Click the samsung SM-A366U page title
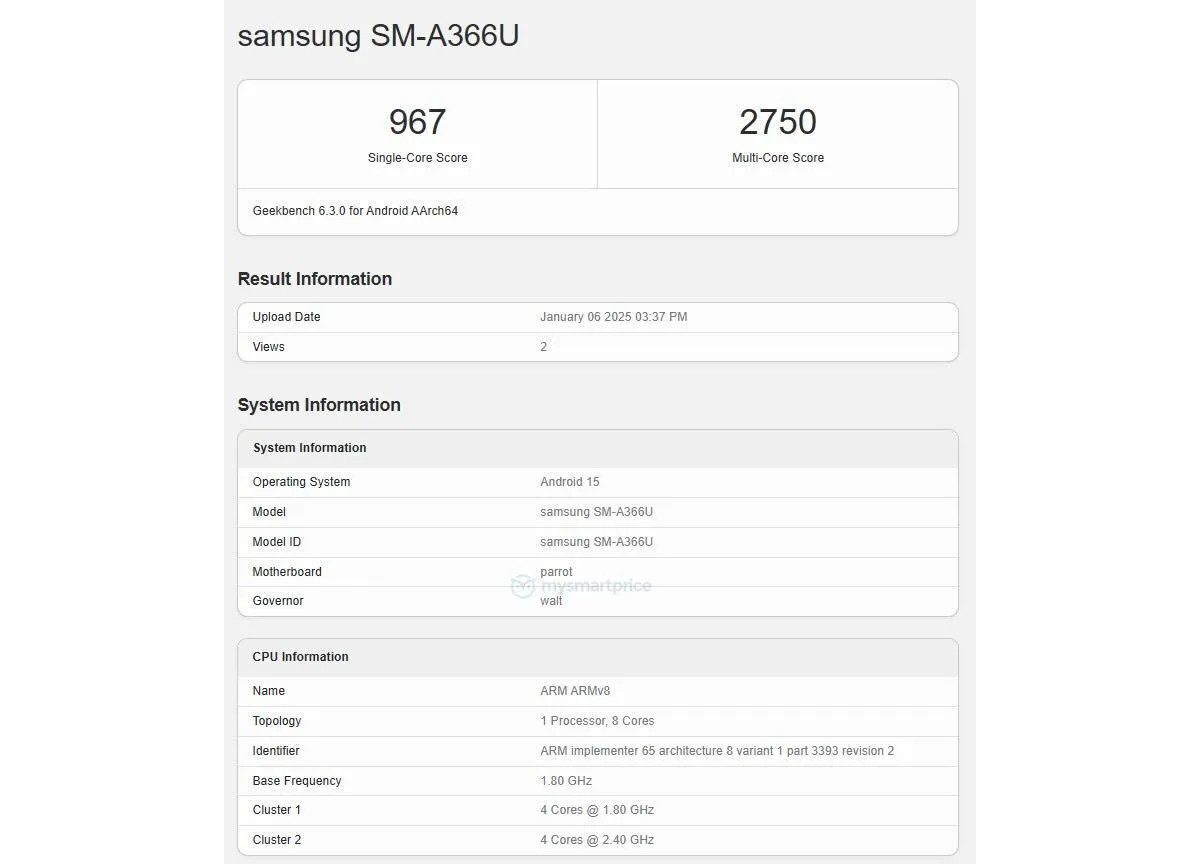 (x=378, y=36)
